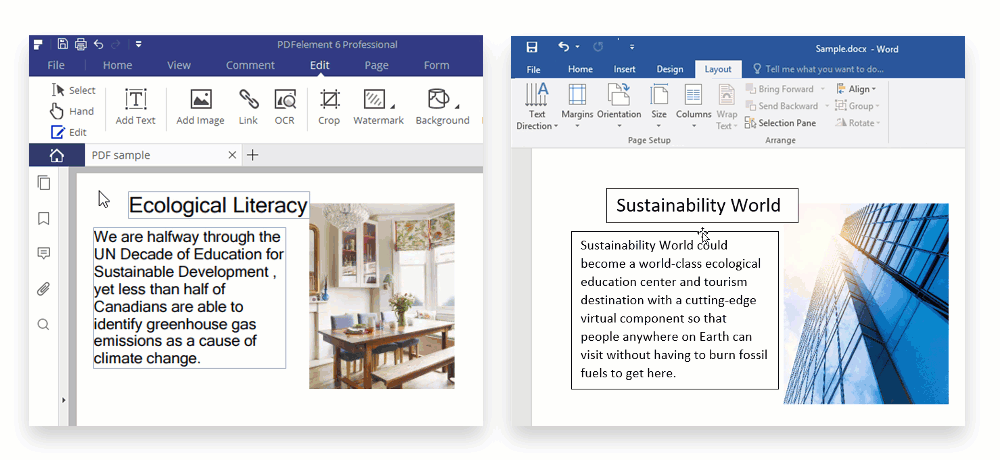Viewport: 1000px width, 460px height.
Task: Open the Orientation dropdown in Word
Action: 619,107
